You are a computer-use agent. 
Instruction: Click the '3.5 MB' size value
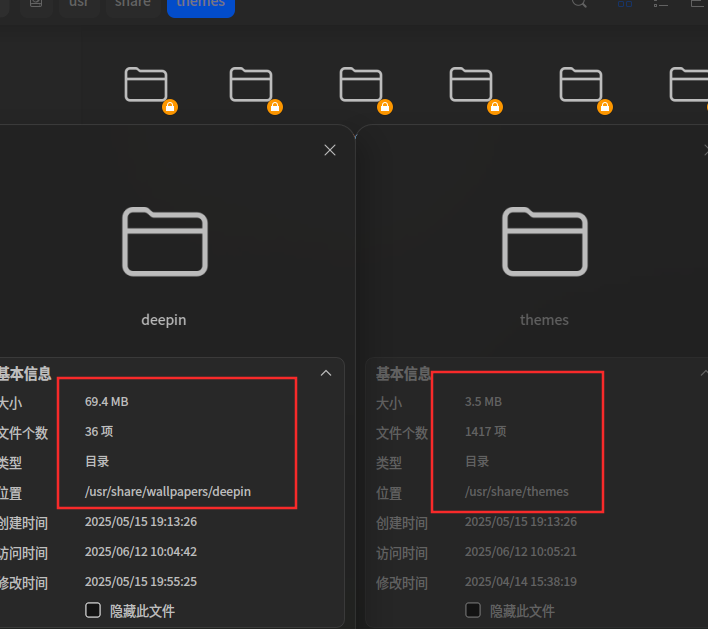tap(483, 401)
